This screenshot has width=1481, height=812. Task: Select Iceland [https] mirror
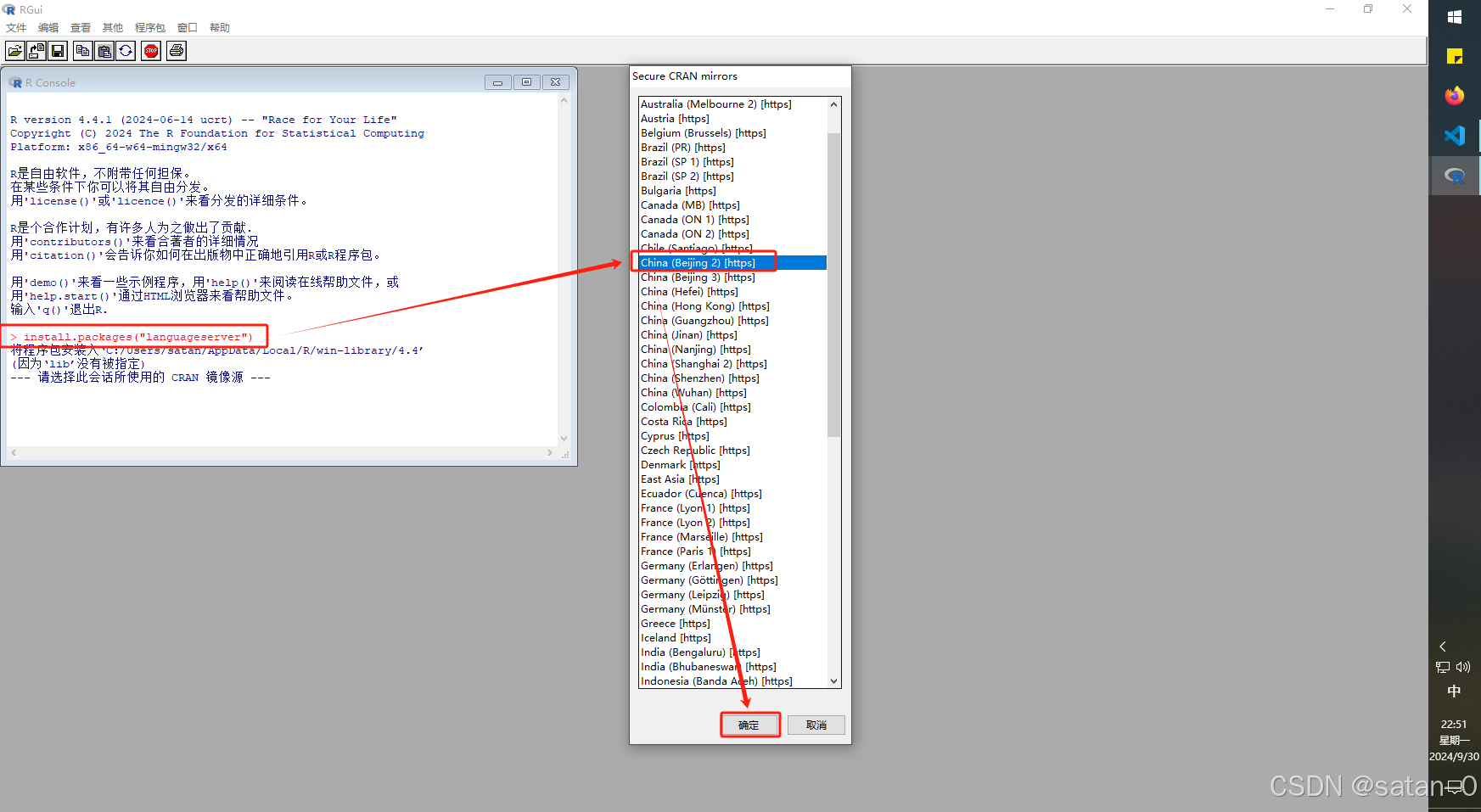[x=732, y=638]
